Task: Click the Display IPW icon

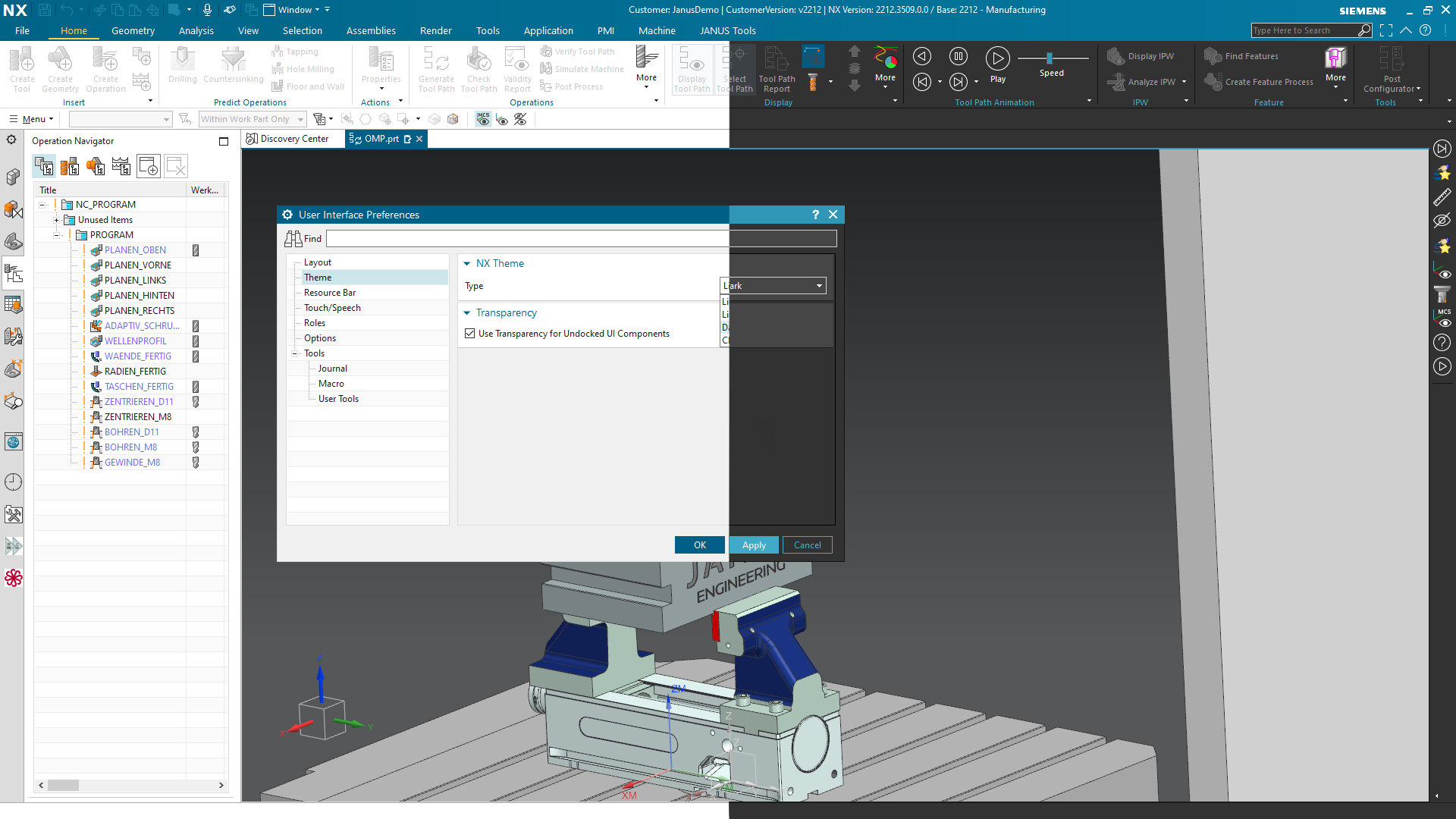Action: click(x=1116, y=56)
